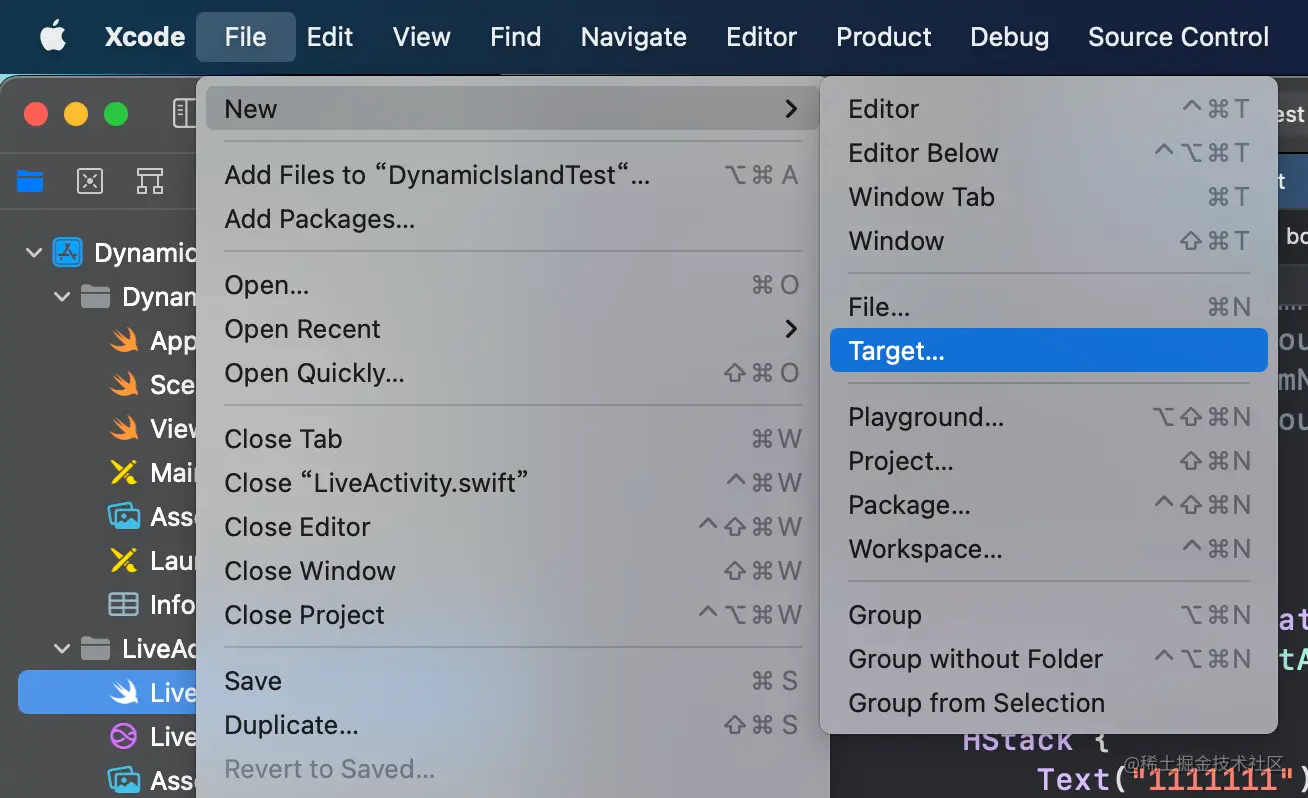This screenshot has width=1308, height=798.
Task: Choose New Editor in submenu
Action: 1049,109
